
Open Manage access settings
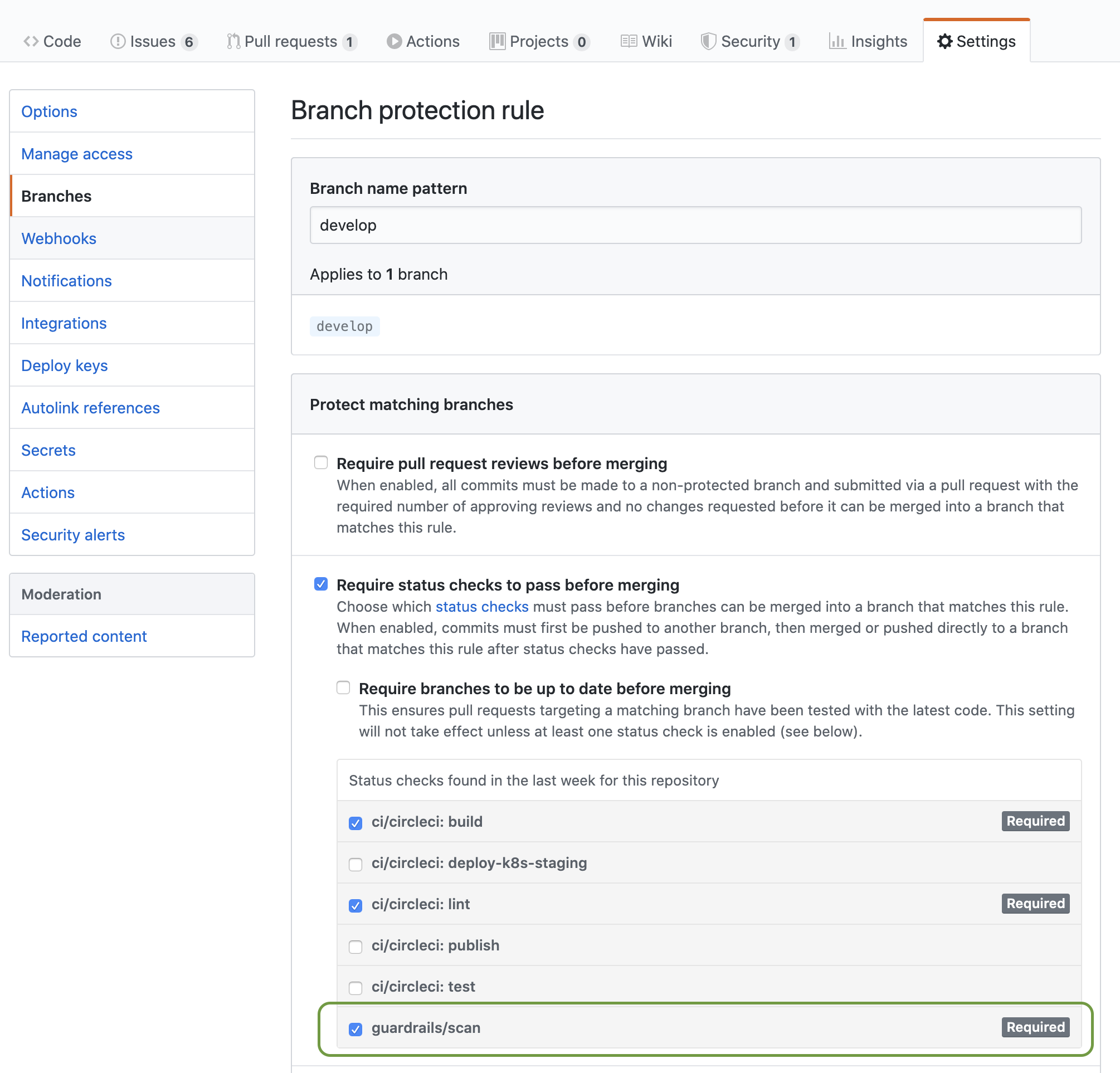point(76,154)
